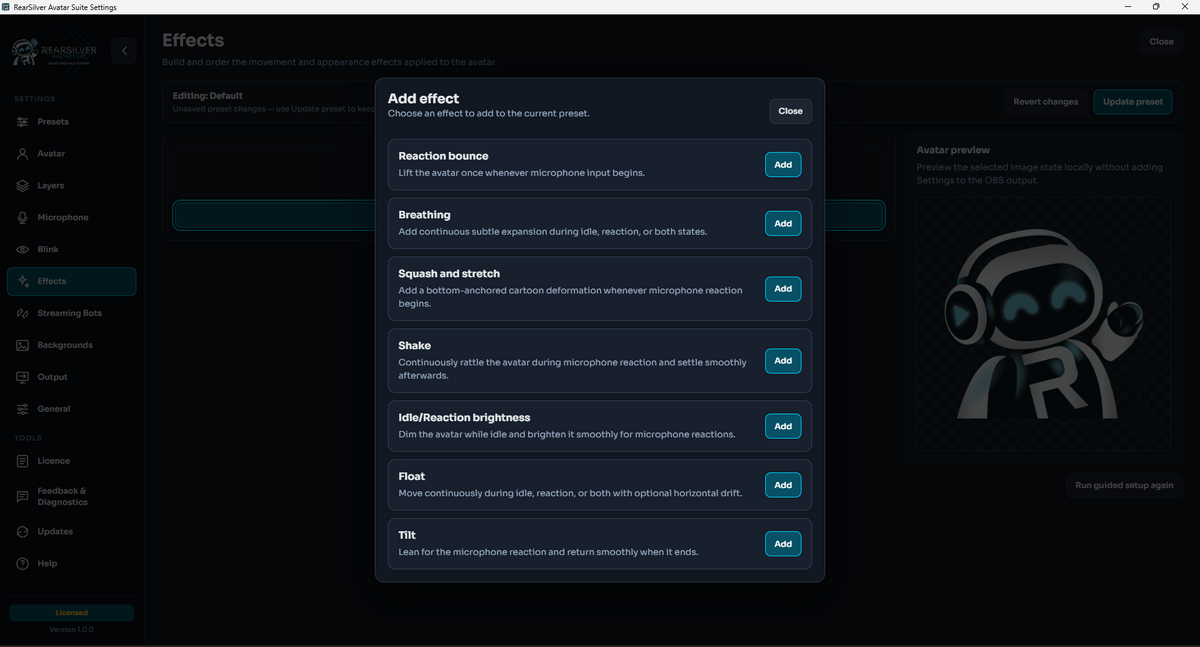
Task: Open the Licence menu item
Action: [71, 461]
